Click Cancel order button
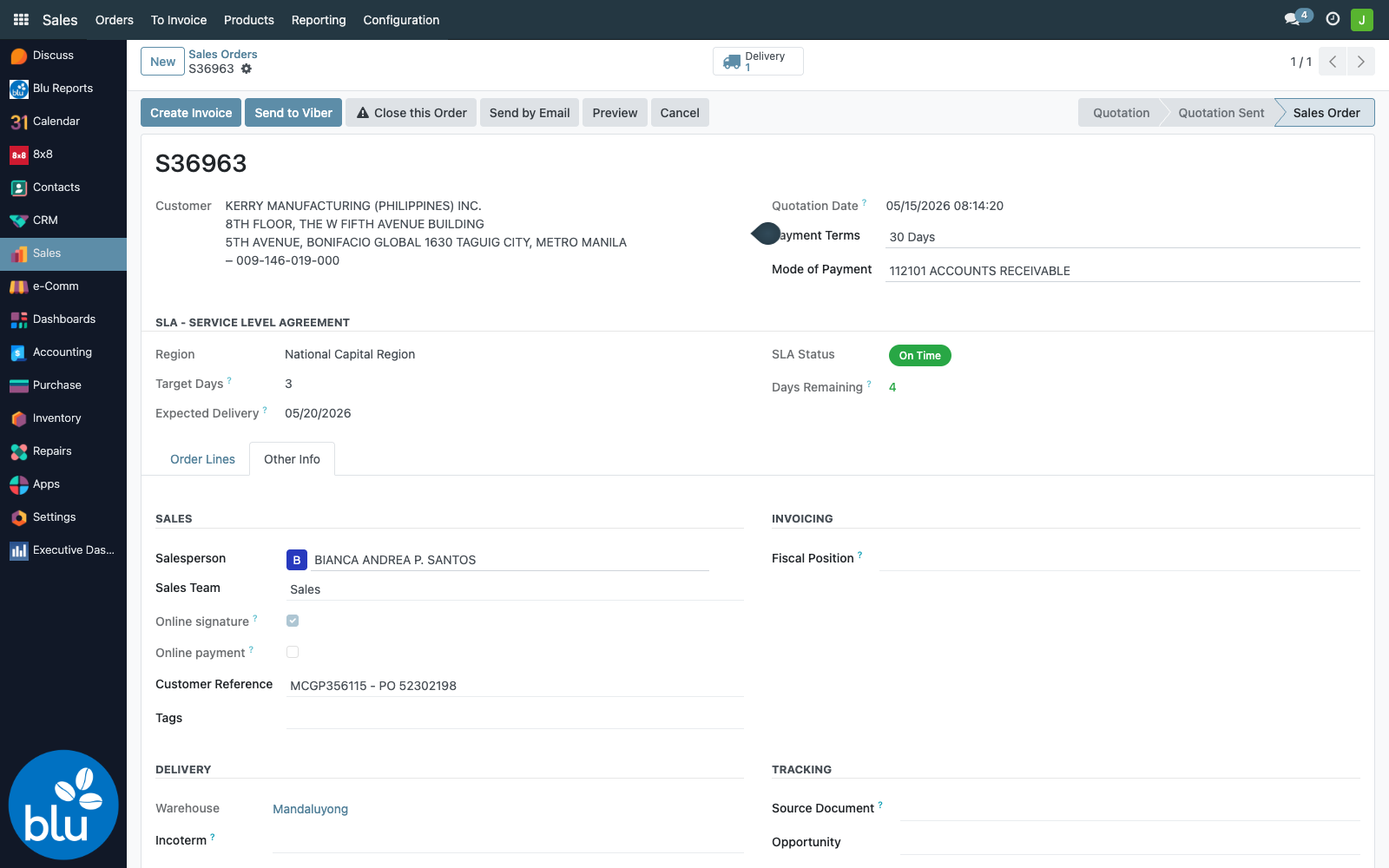 point(680,113)
